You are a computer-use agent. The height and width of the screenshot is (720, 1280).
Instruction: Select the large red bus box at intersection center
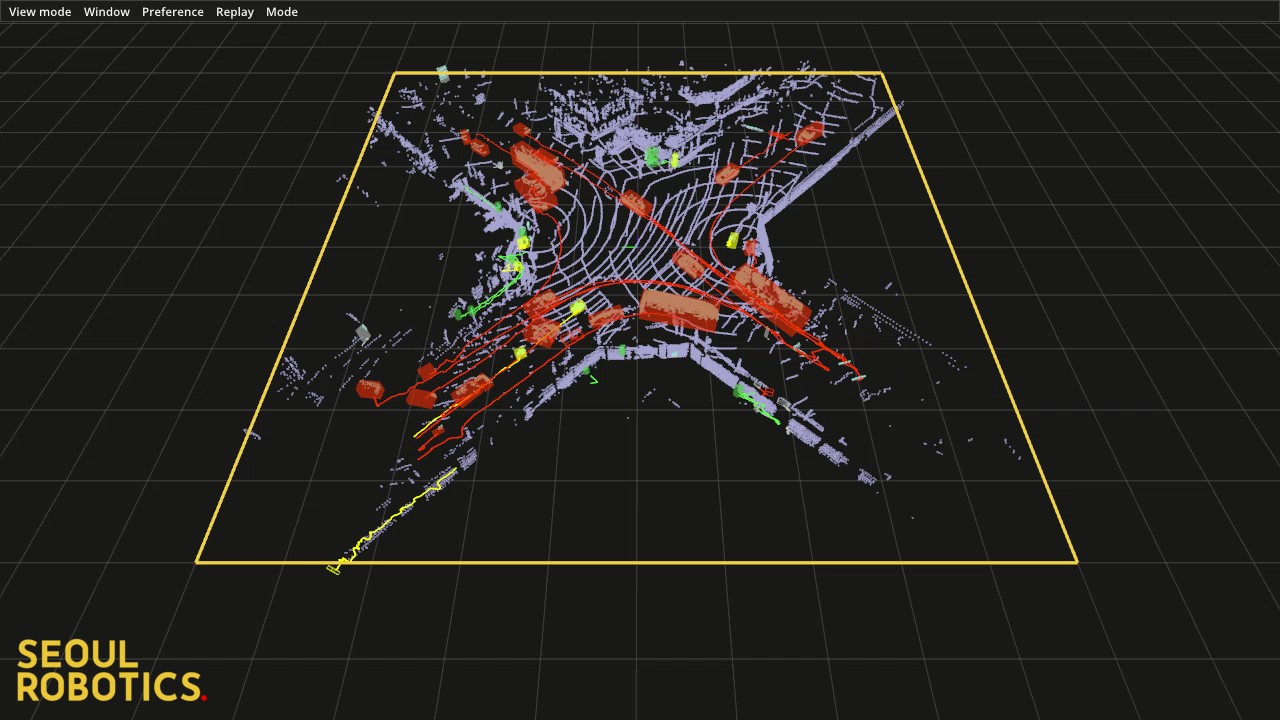(x=679, y=309)
